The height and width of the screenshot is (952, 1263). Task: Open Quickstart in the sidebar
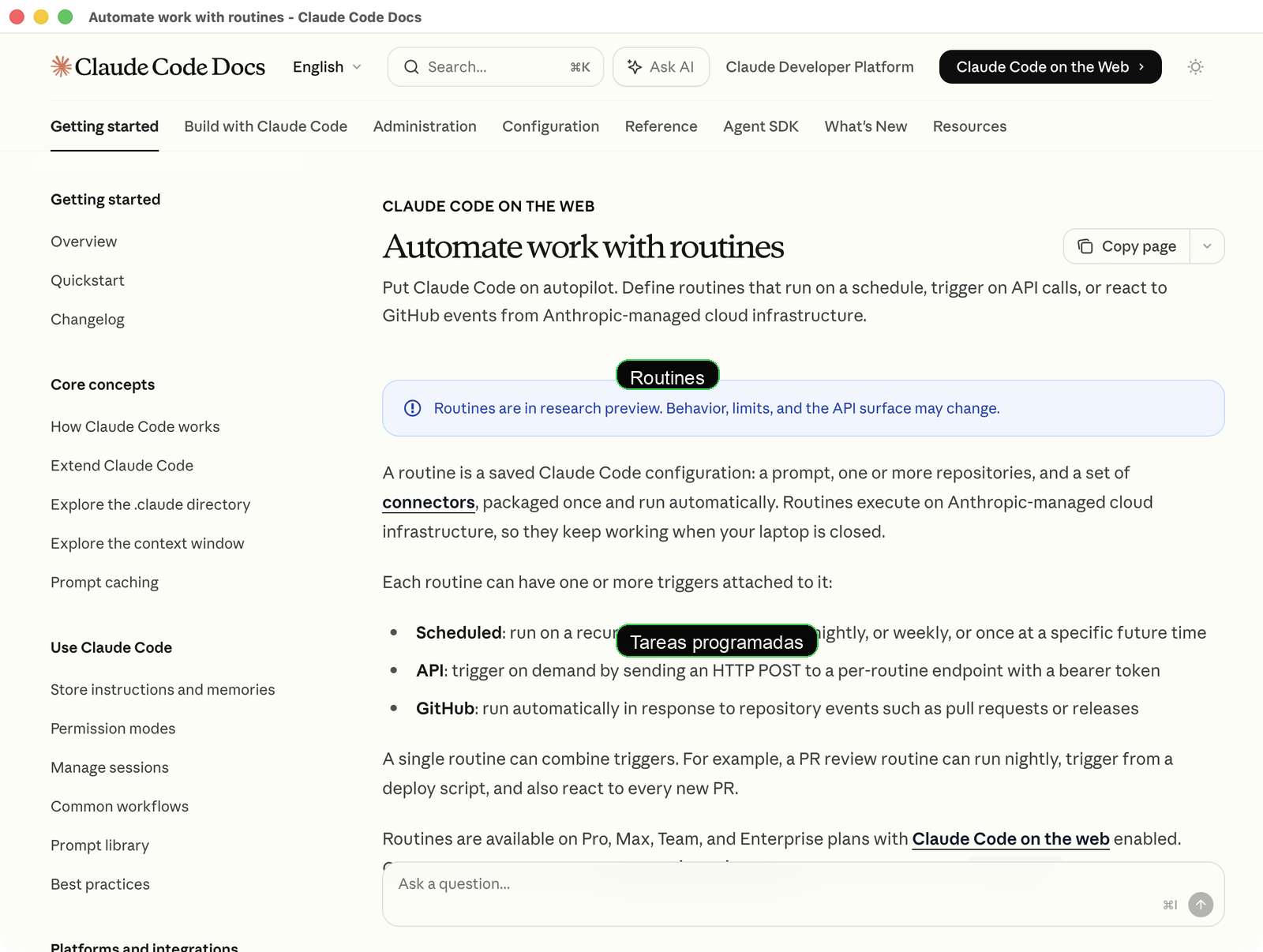tap(88, 280)
